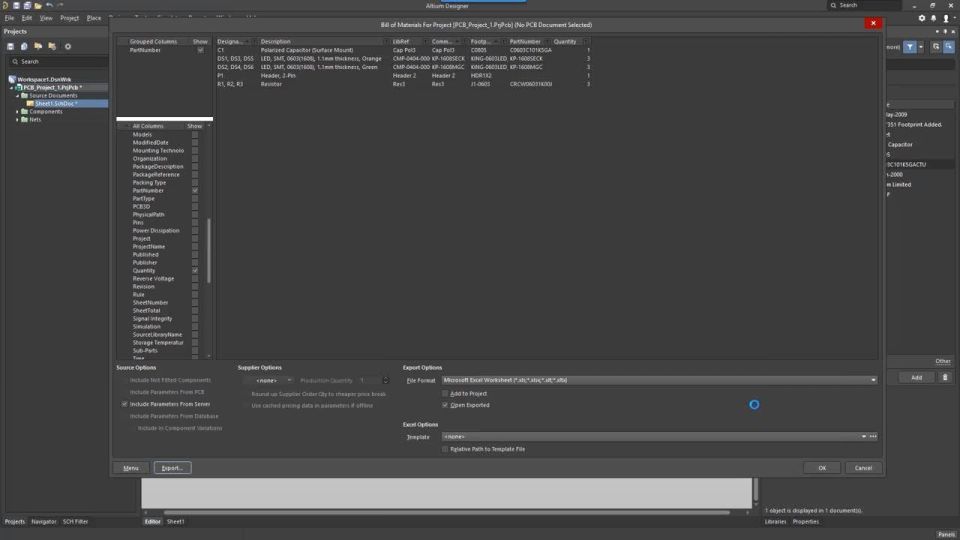
Task: Click the Open folder icon in the title bar
Action: [x=38, y=6]
